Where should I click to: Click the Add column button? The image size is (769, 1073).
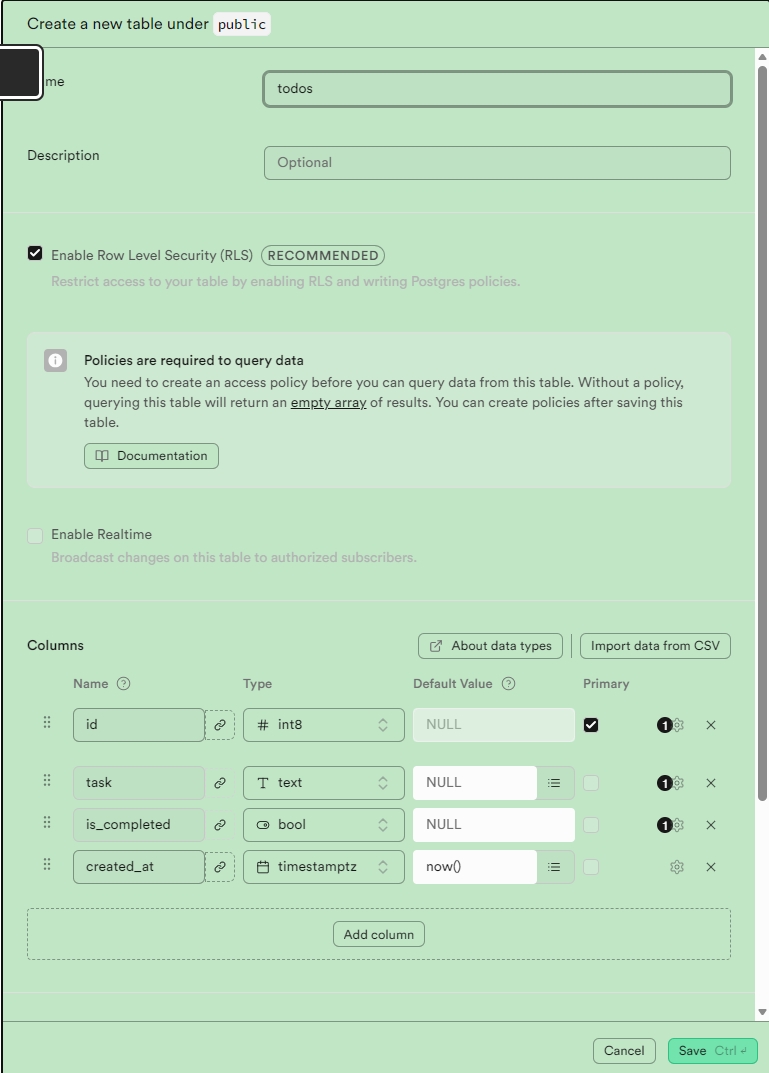point(379,934)
